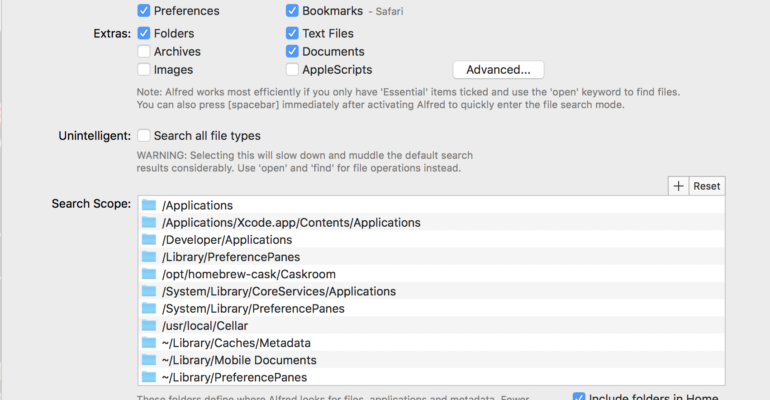Disable the Text Files checkbox

pos(292,33)
